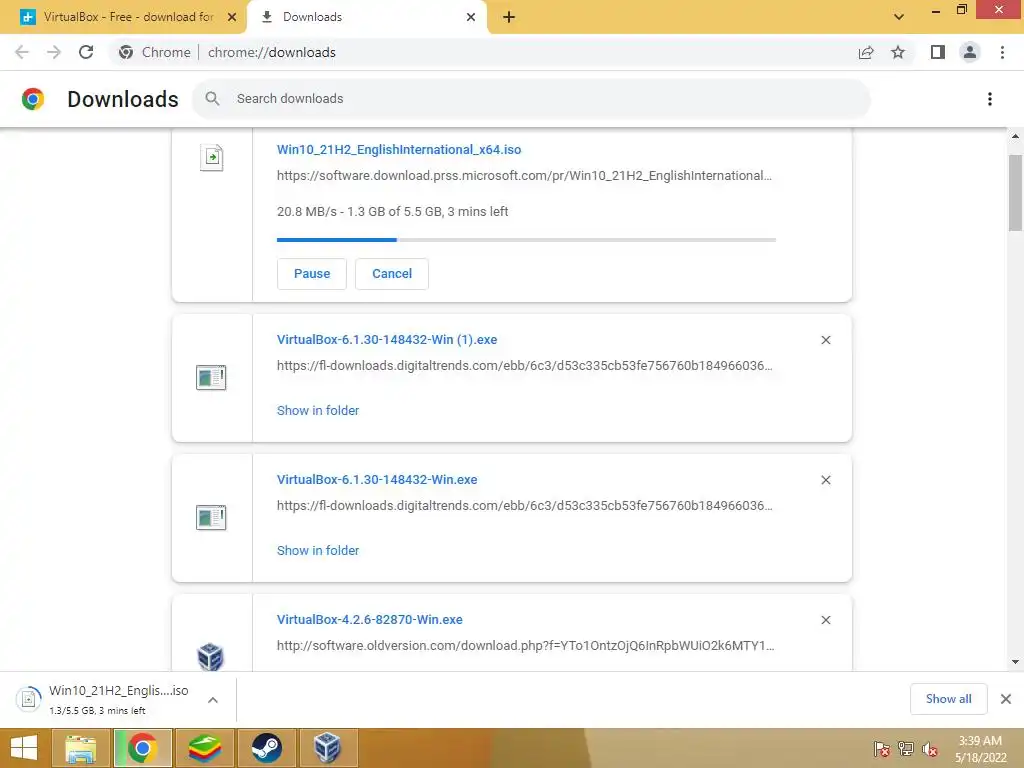
Task: Open the Chrome profile avatar
Action: [x=970, y=52]
